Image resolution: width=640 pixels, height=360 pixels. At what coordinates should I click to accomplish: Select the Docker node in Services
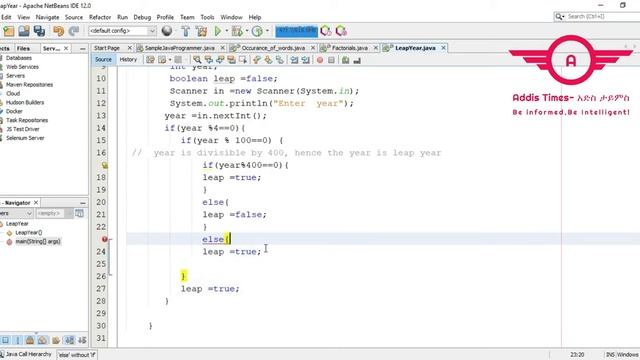tap(14, 111)
